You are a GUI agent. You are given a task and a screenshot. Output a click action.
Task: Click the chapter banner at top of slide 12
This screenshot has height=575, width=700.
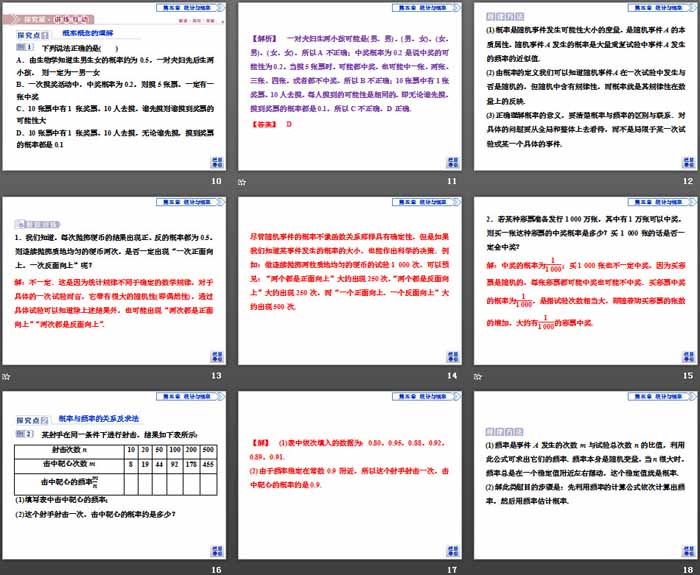tap(662, 8)
